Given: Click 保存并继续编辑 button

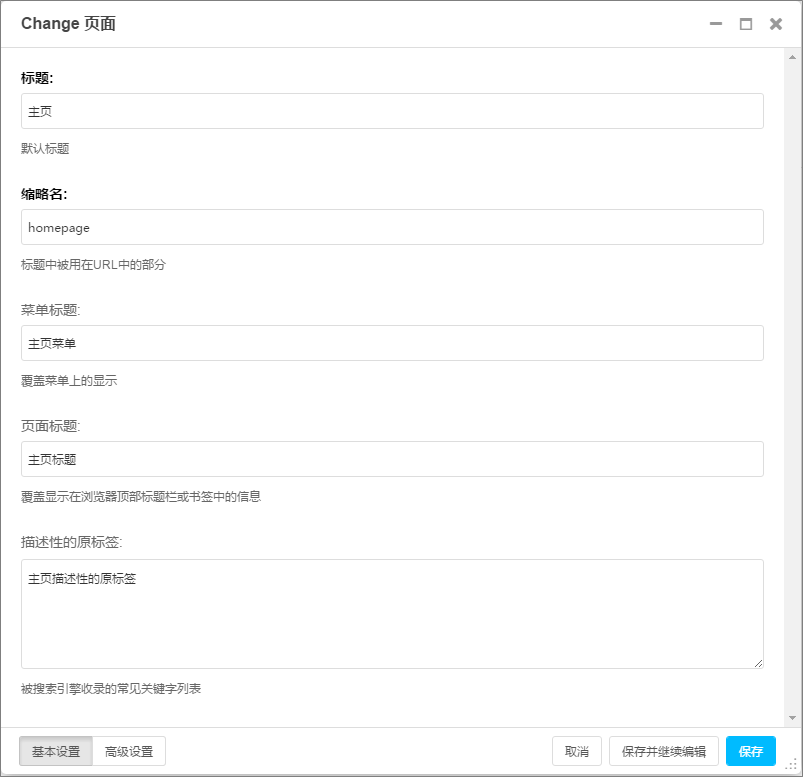Looking at the screenshot, I should pyautogui.click(x=664, y=751).
